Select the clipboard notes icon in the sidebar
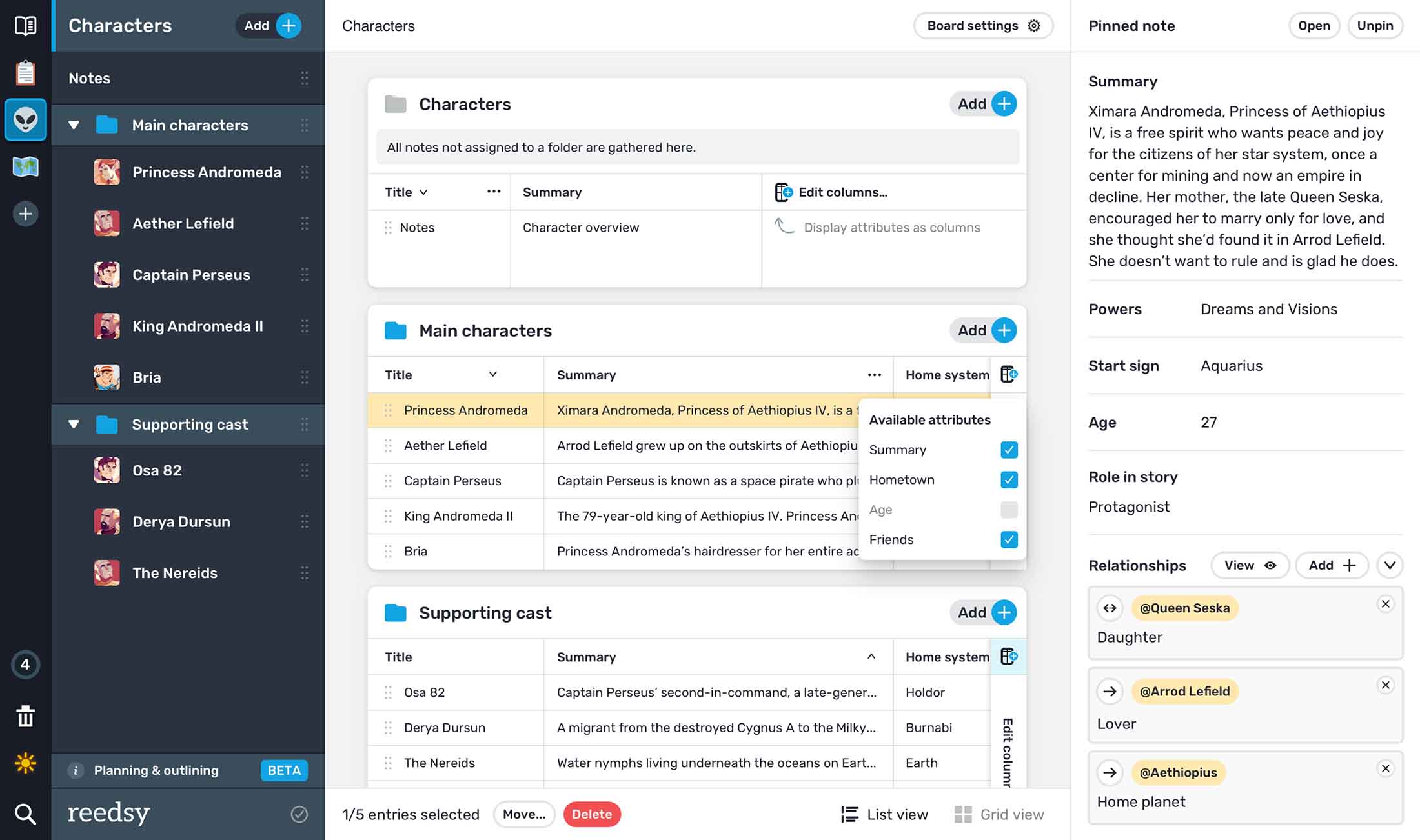 coord(25,72)
